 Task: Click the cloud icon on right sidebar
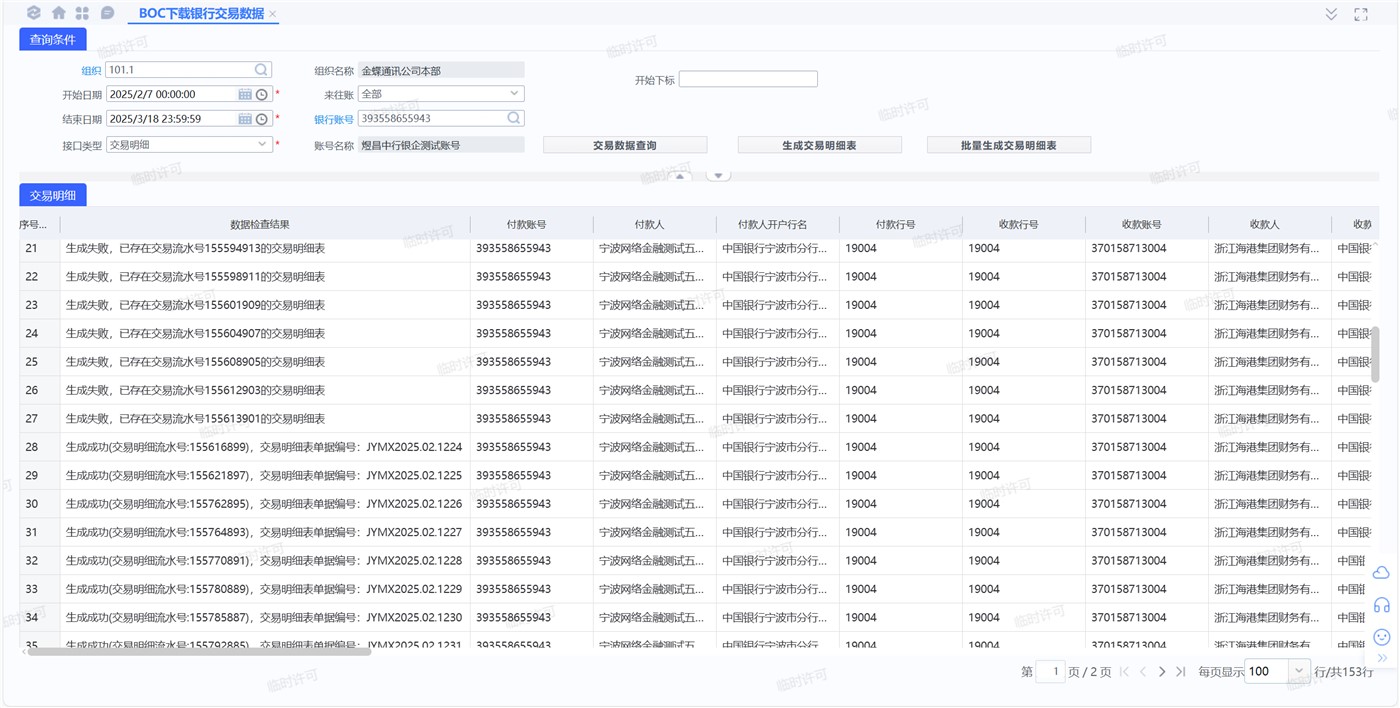[x=1382, y=573]
